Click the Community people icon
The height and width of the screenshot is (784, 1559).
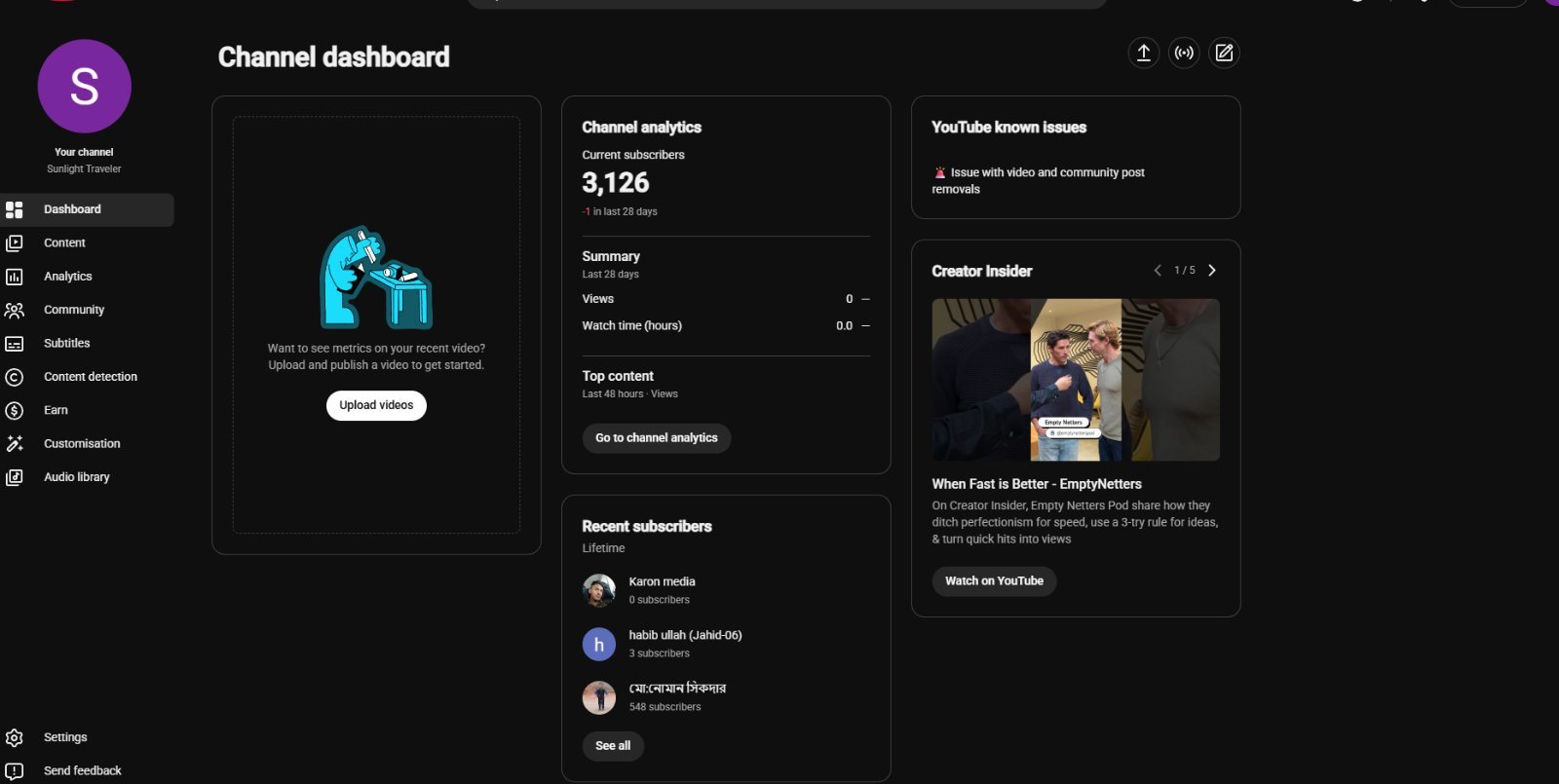click(15, 310)
